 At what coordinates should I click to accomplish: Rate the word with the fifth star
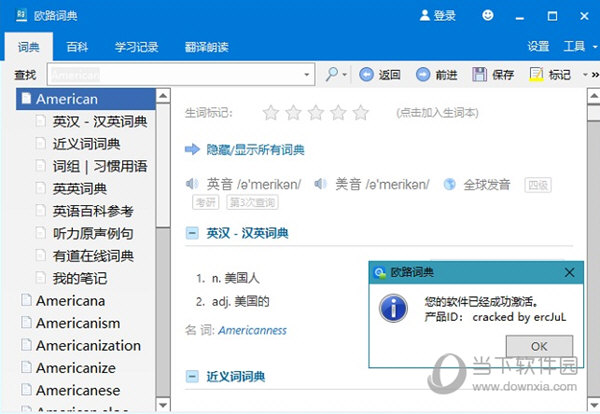(x=360, y=112)
